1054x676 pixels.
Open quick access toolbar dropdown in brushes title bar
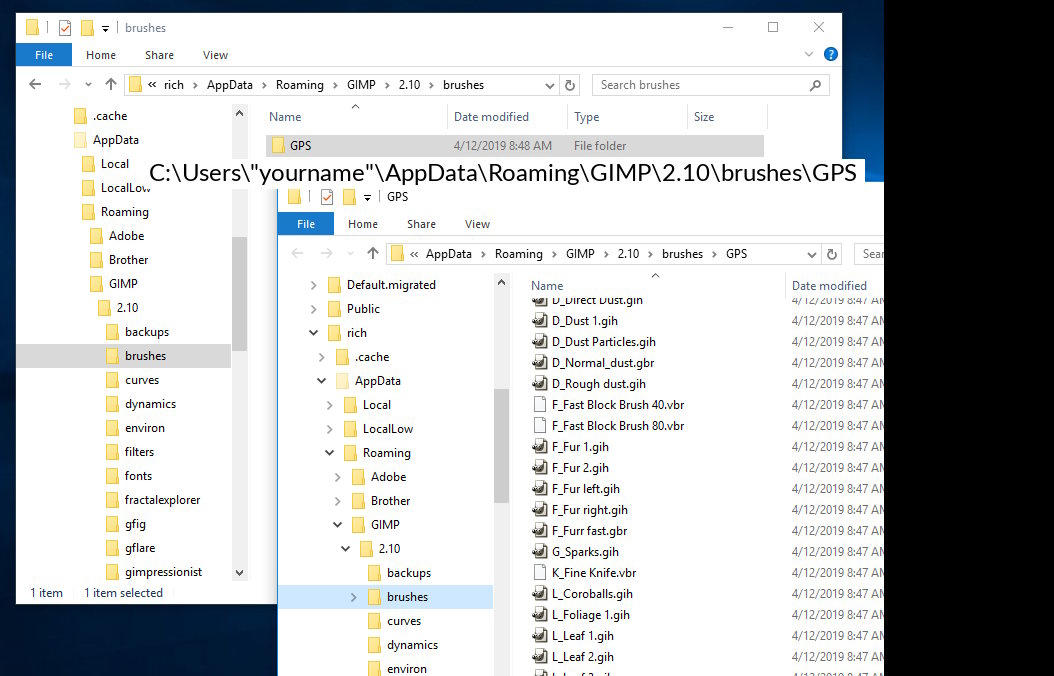tap(106, 28)
